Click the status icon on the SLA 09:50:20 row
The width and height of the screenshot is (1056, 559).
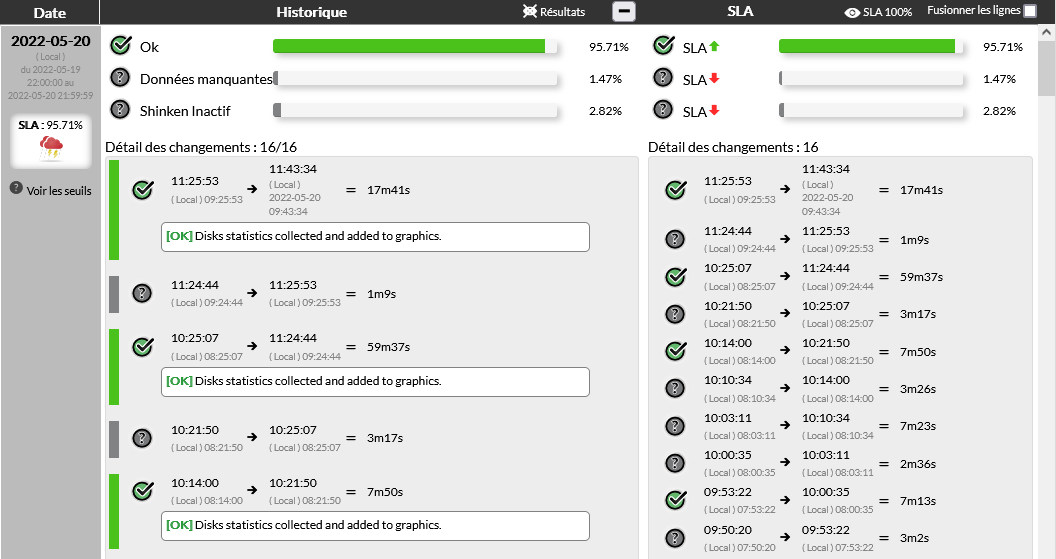point(676,537)
